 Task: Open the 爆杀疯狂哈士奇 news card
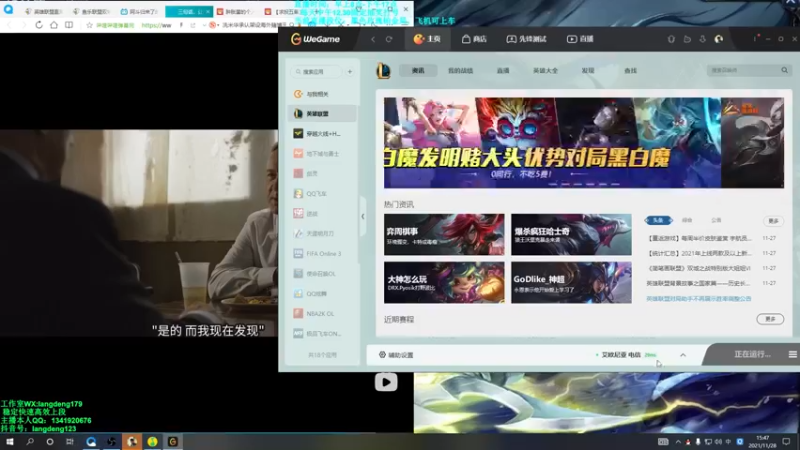(571, 234)
